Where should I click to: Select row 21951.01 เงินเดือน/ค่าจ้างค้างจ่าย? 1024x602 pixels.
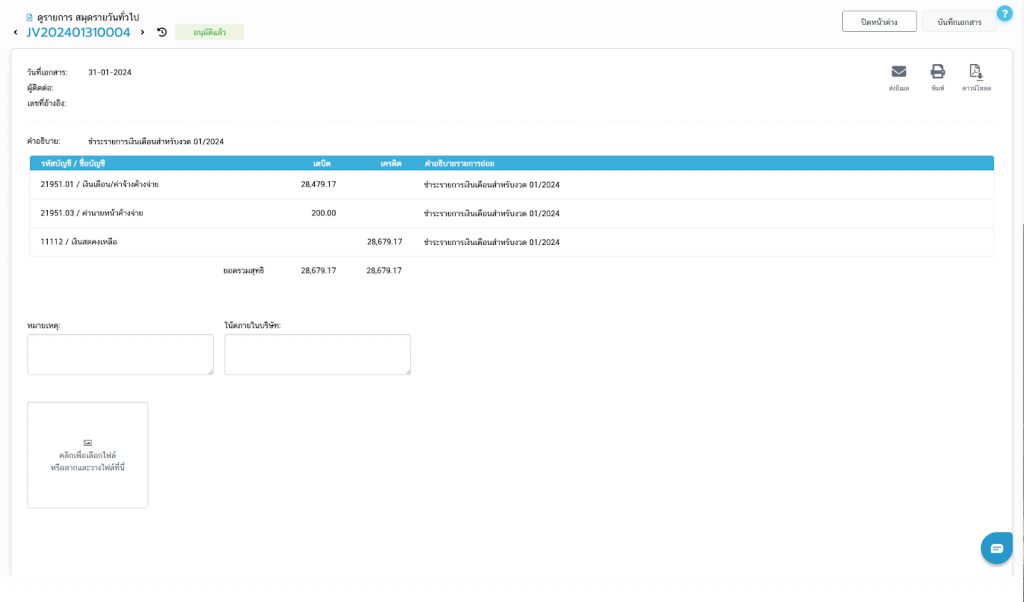click(100, 185)
